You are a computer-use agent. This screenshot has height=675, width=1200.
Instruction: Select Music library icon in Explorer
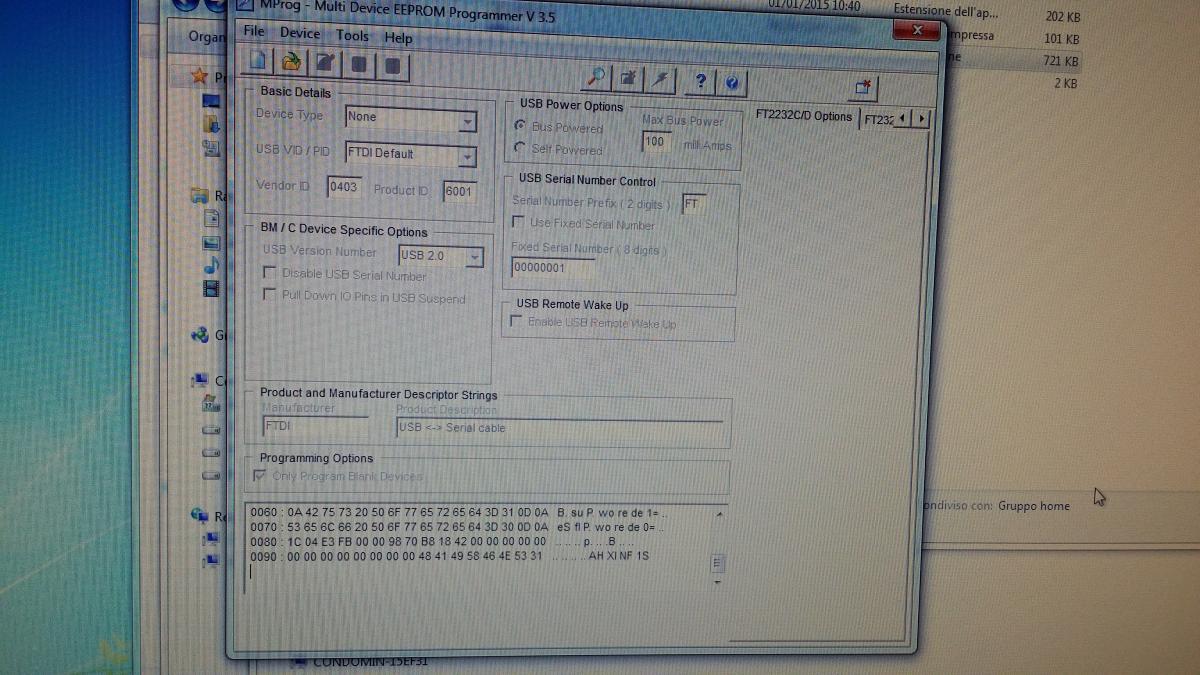211,266
